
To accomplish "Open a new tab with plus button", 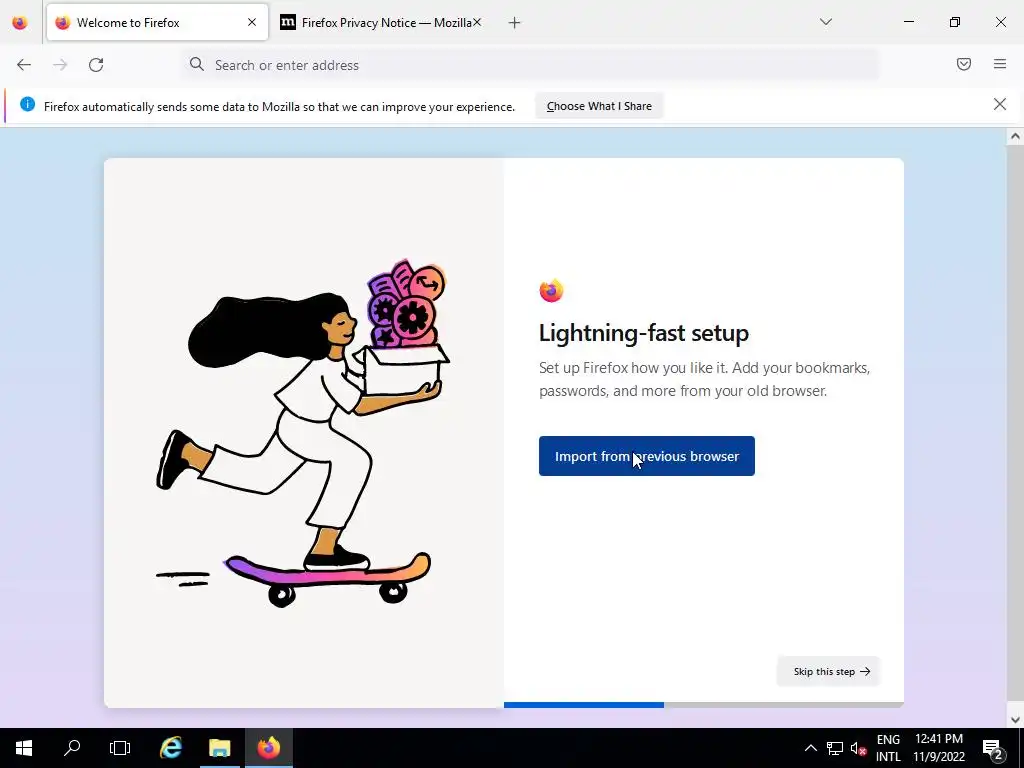I will (x=515, y=23).
